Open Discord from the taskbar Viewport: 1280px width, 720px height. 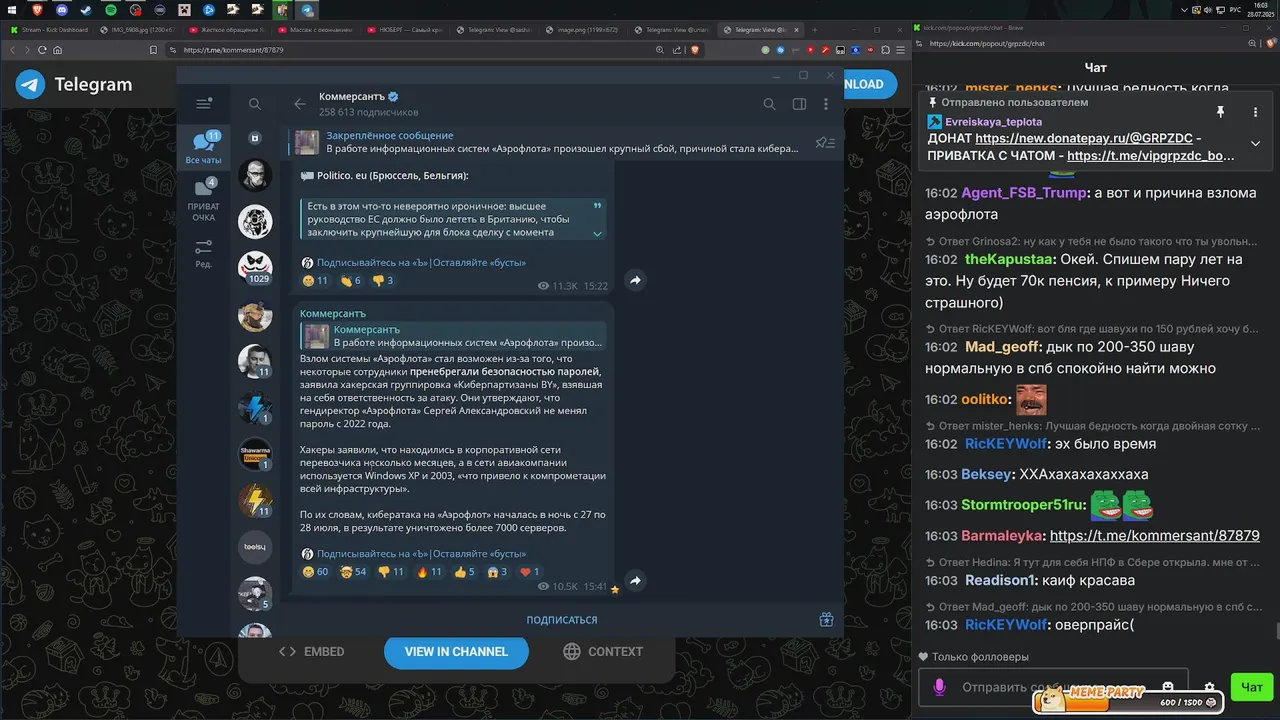(x=61, y=10)
